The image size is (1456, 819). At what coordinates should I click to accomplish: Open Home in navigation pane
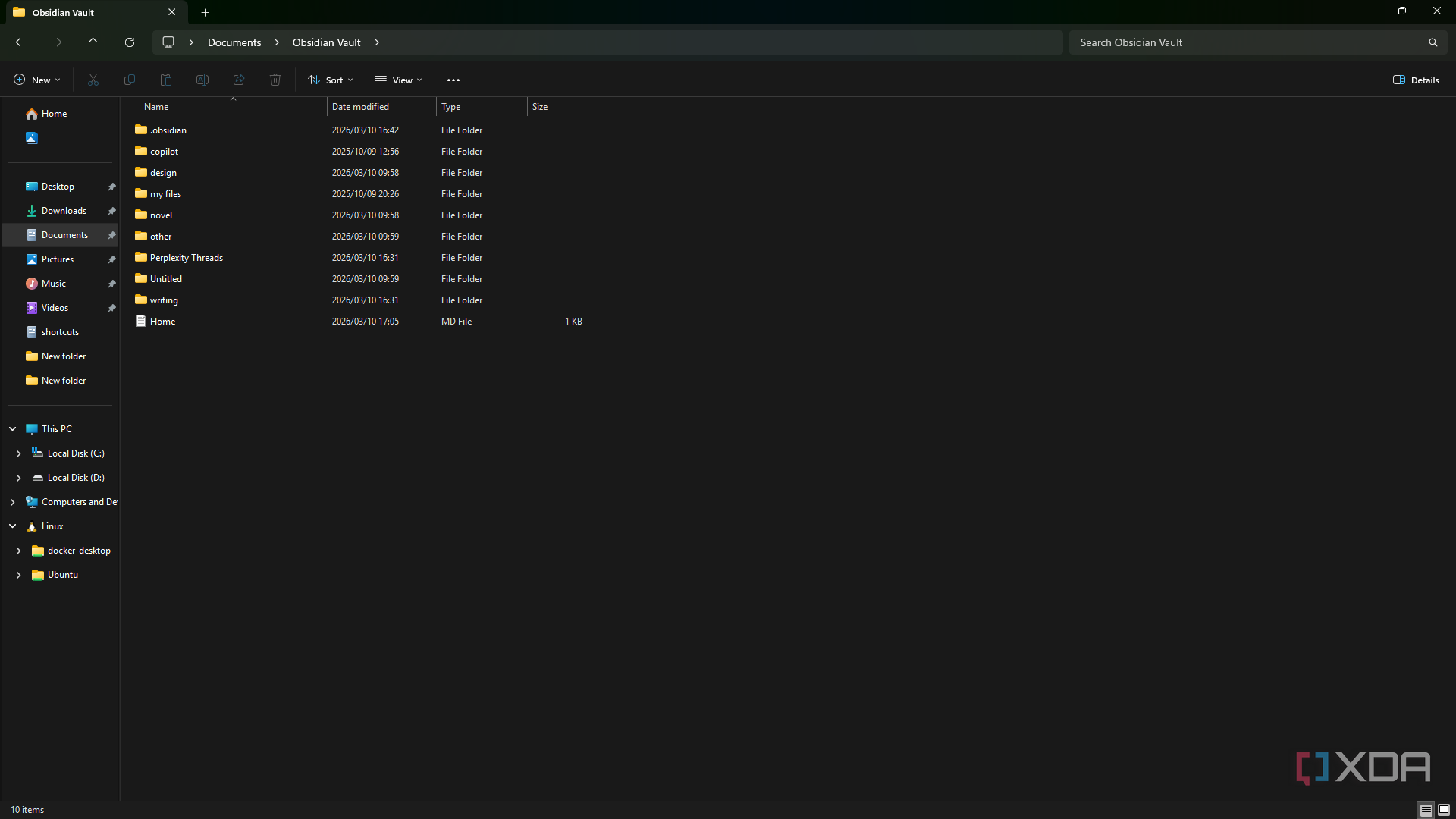(x=53, y=114)
